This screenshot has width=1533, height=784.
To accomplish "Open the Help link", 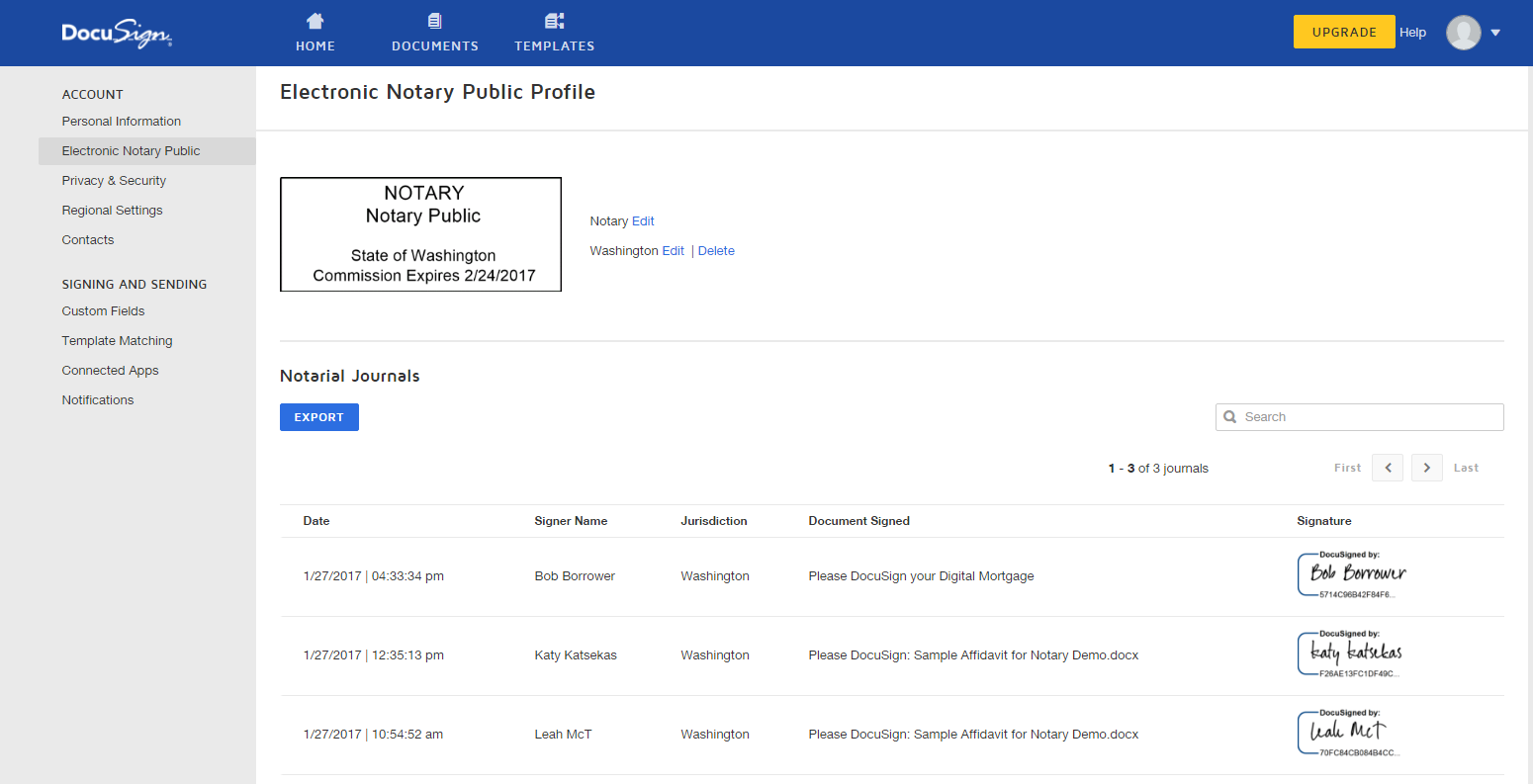I will click(1412, 33).
